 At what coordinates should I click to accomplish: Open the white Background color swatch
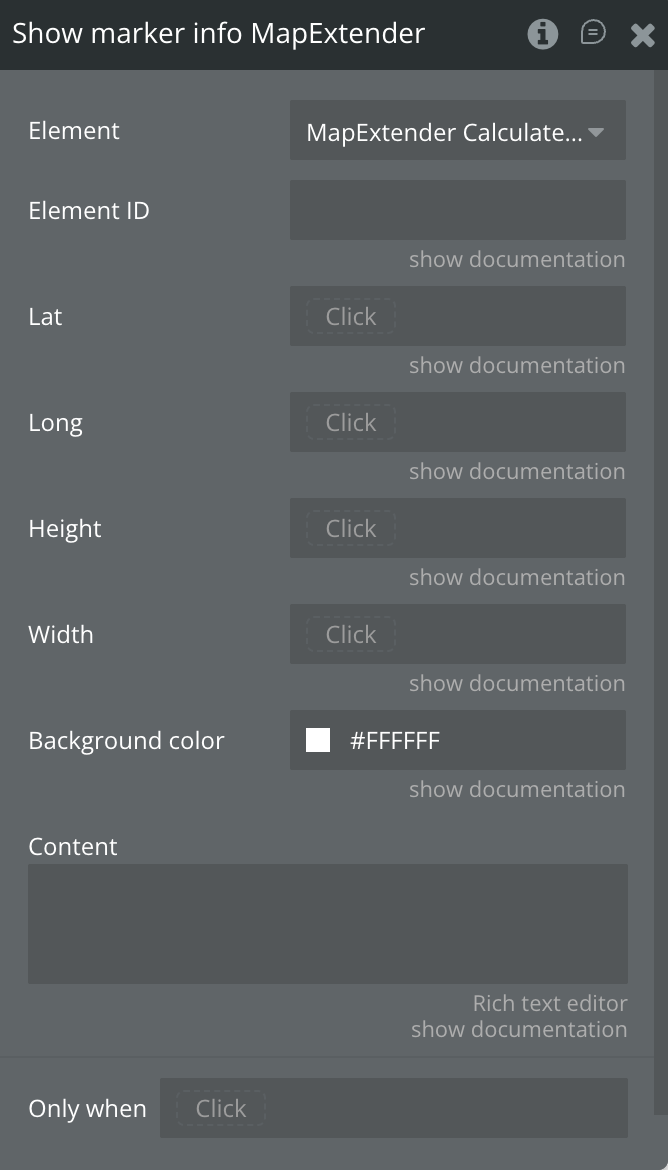318,740
